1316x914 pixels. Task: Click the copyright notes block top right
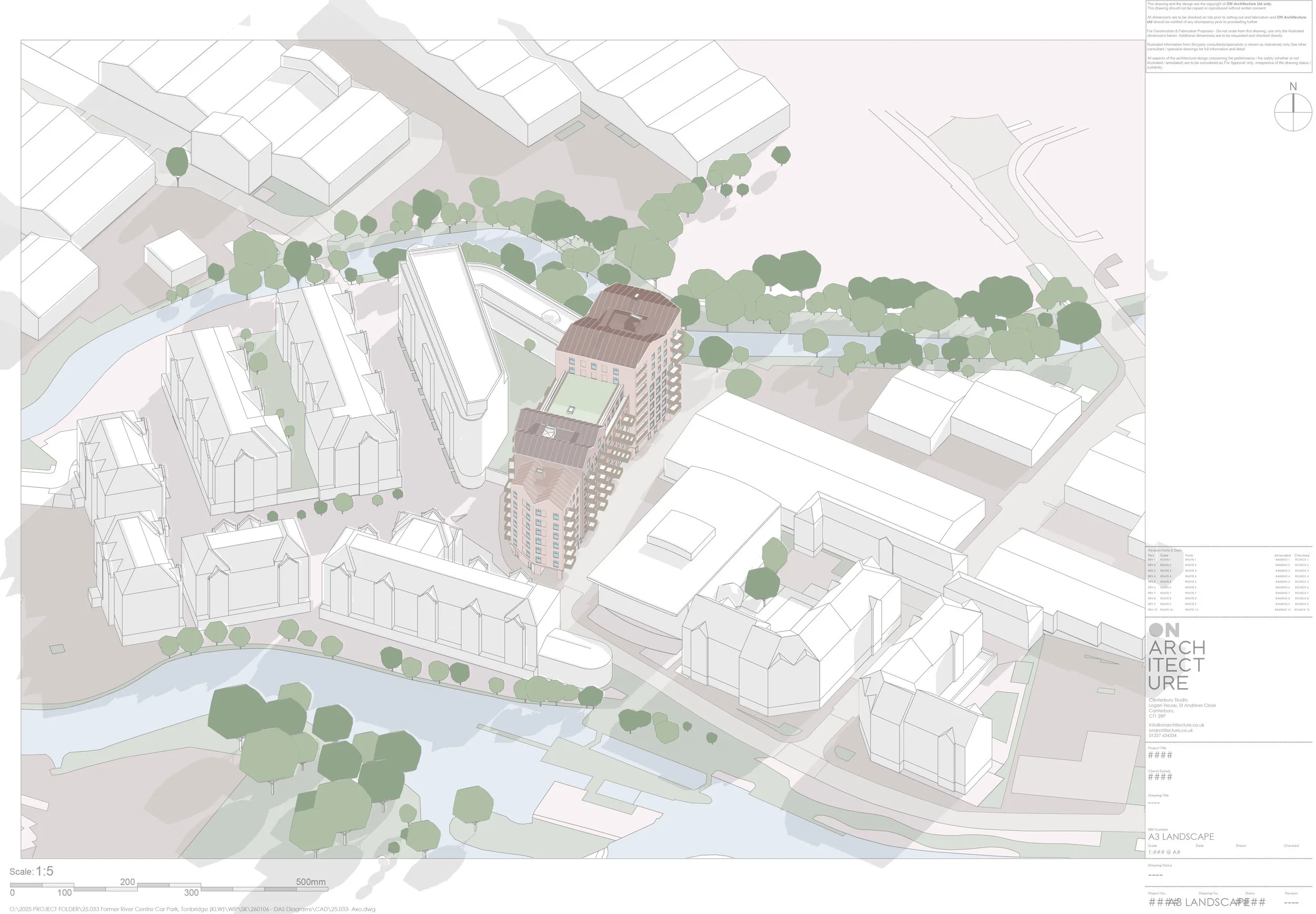tap(1229, 35)
